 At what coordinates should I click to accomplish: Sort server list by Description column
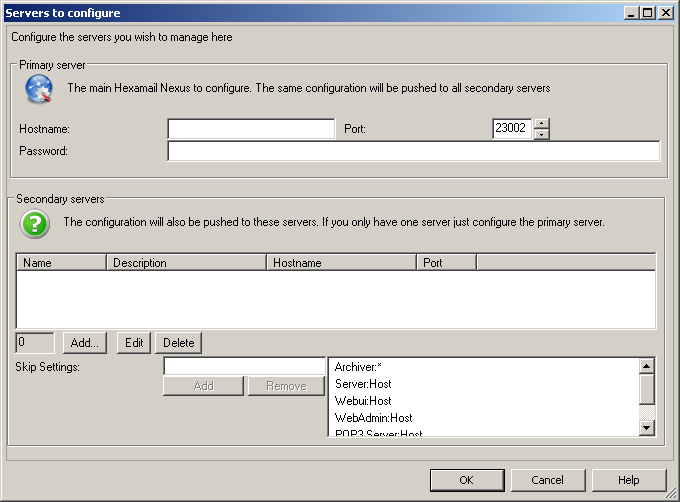click(186, 263)
